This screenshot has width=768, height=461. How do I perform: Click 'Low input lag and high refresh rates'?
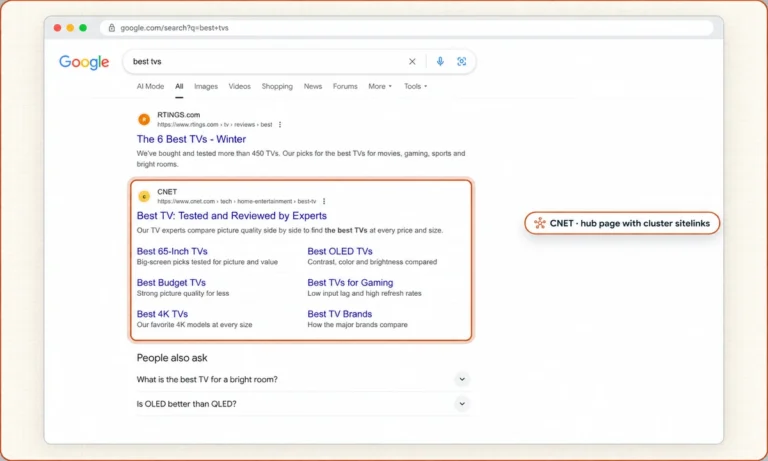click(x=364, y=293)
